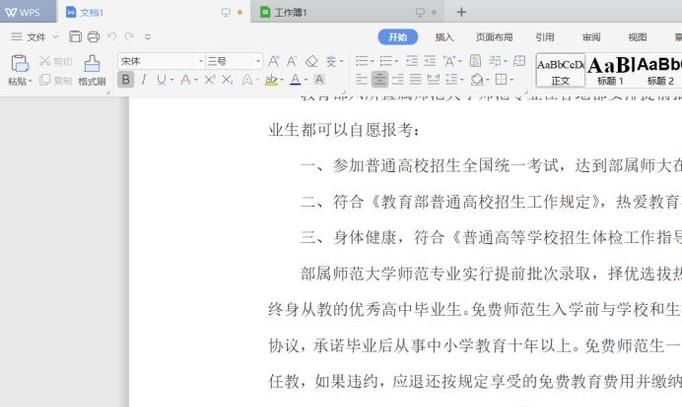Click the sort/text direction button
The image size is (682, 407).
pos(497,61)
